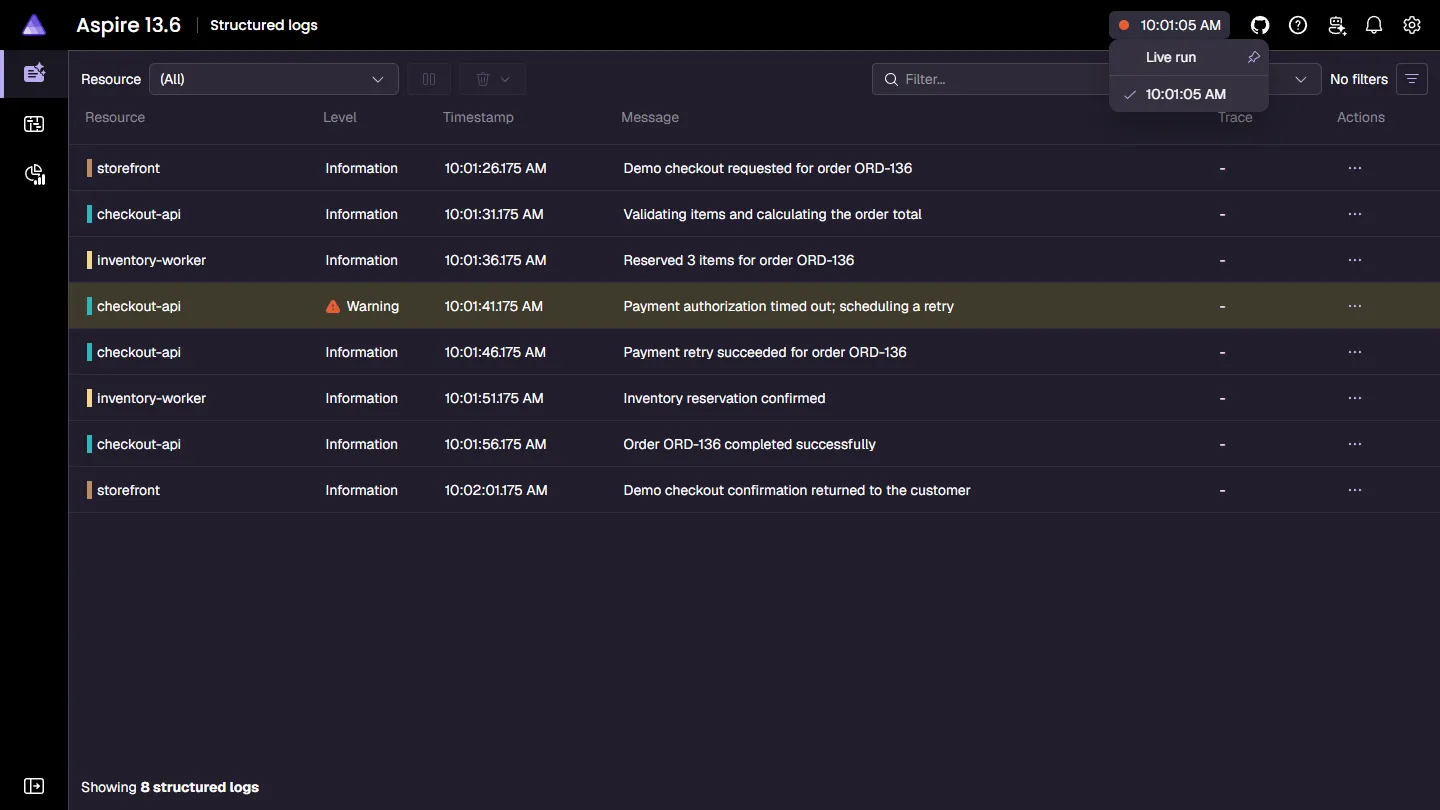Click the Showing 8 structured logs status
Image resolution: width=1440 pixels, height=810 pixels.
[170, 787]
